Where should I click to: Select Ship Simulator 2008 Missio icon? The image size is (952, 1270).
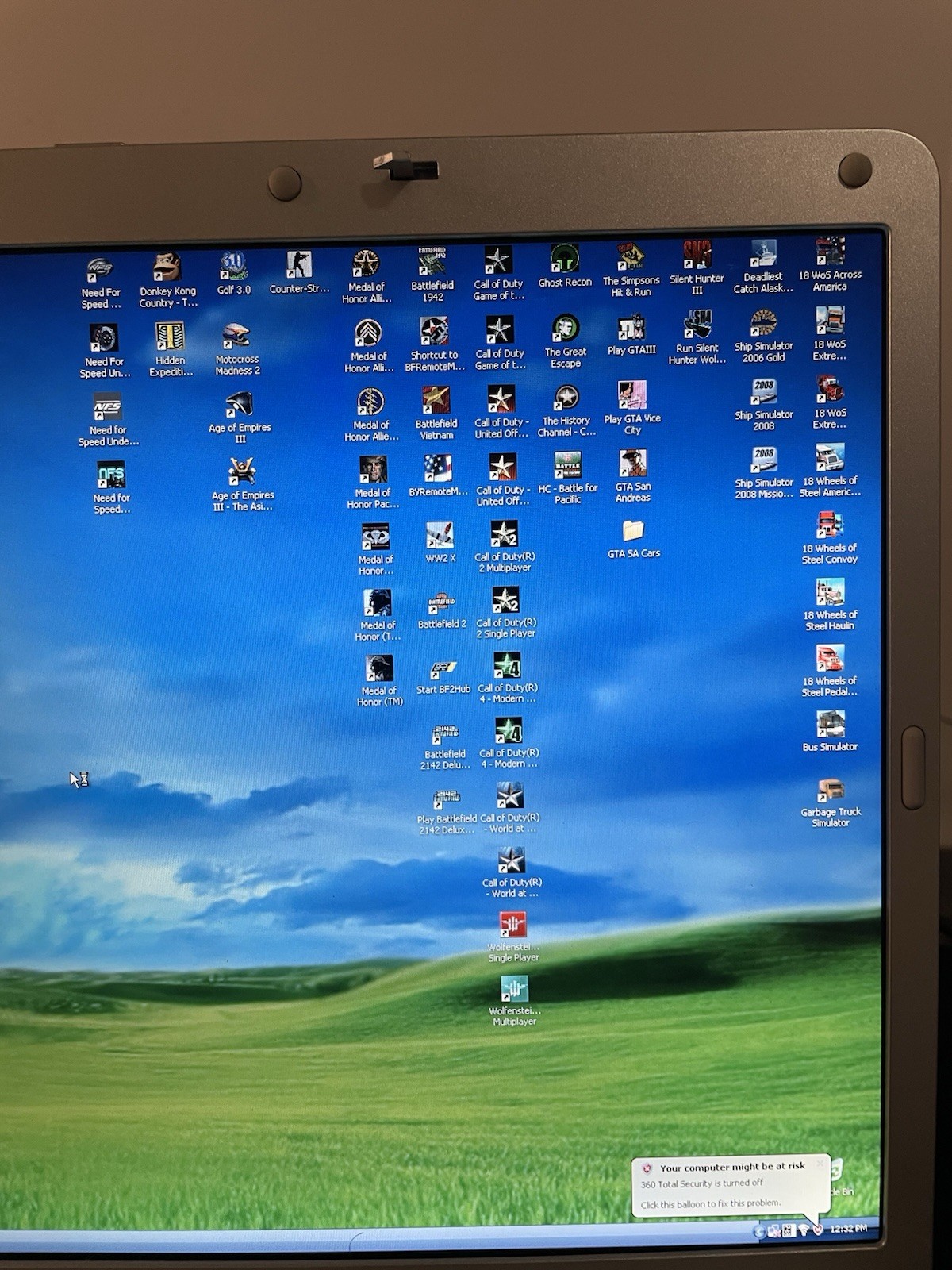(x=764, y=473)
